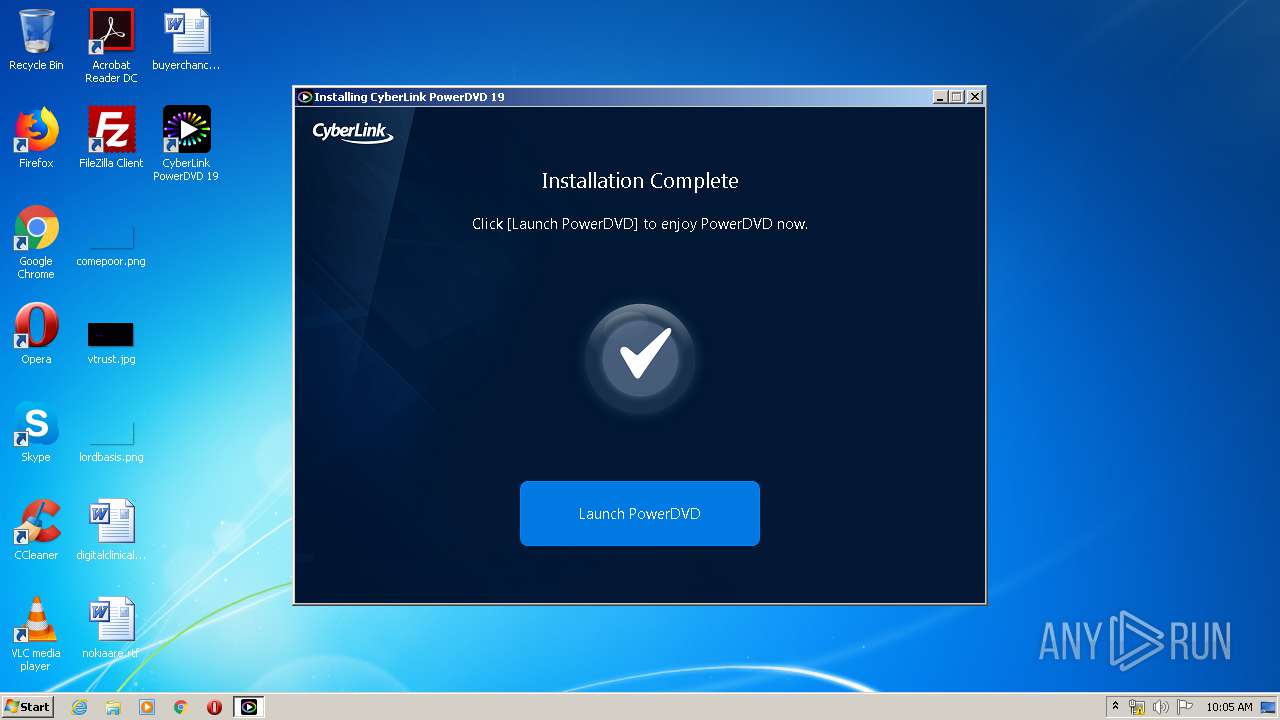Image resolution: width=1280 pixels, height=720 pixels.
Task: Select the Skype desktop shortcut
Action: pos(36,432)
